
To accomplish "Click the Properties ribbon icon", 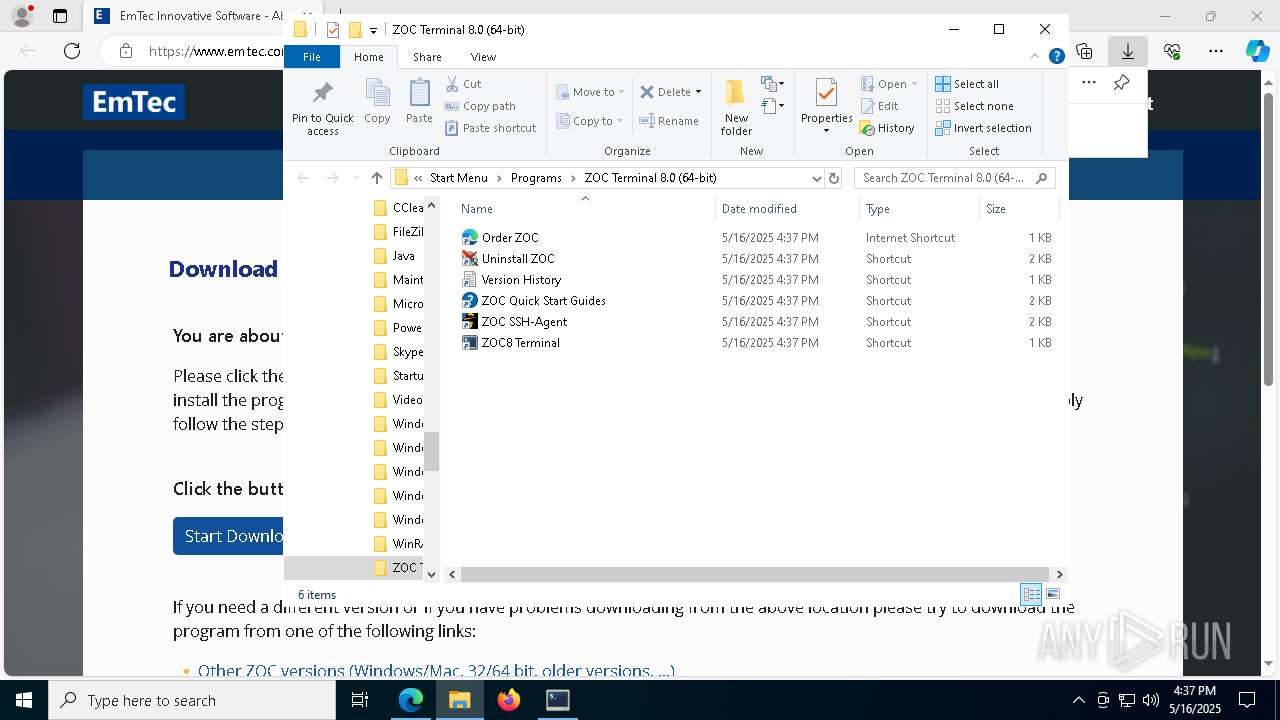I will 826,95.
